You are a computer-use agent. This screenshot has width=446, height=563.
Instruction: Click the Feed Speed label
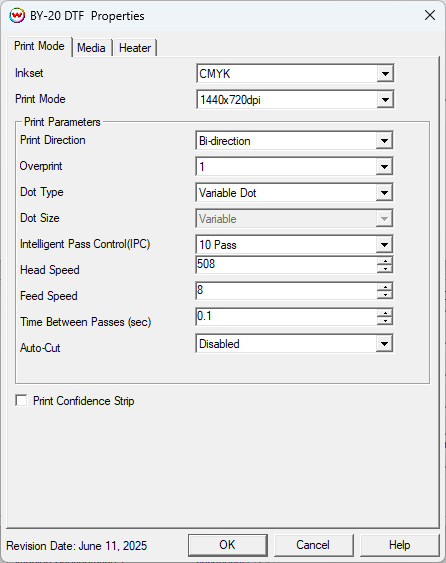pyautogui.click(x=49, y=296)
